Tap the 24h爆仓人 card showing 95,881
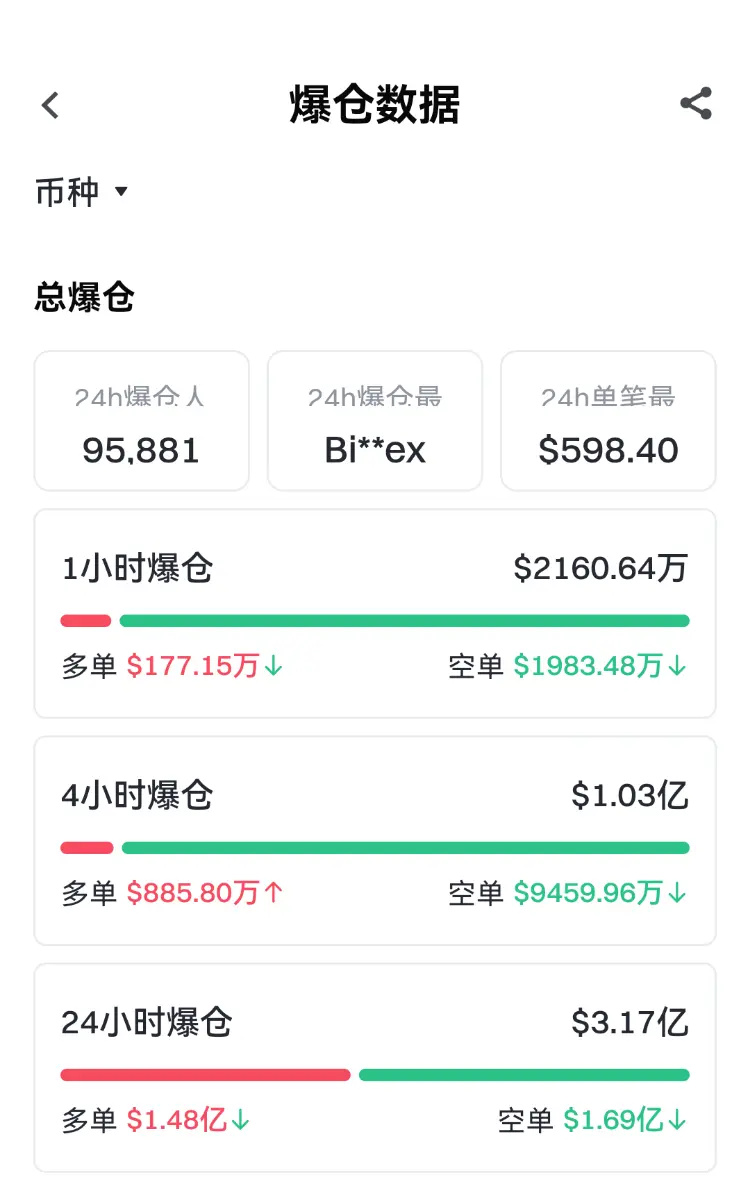This screenshot has width=750, height=1198. coord(141,421)
